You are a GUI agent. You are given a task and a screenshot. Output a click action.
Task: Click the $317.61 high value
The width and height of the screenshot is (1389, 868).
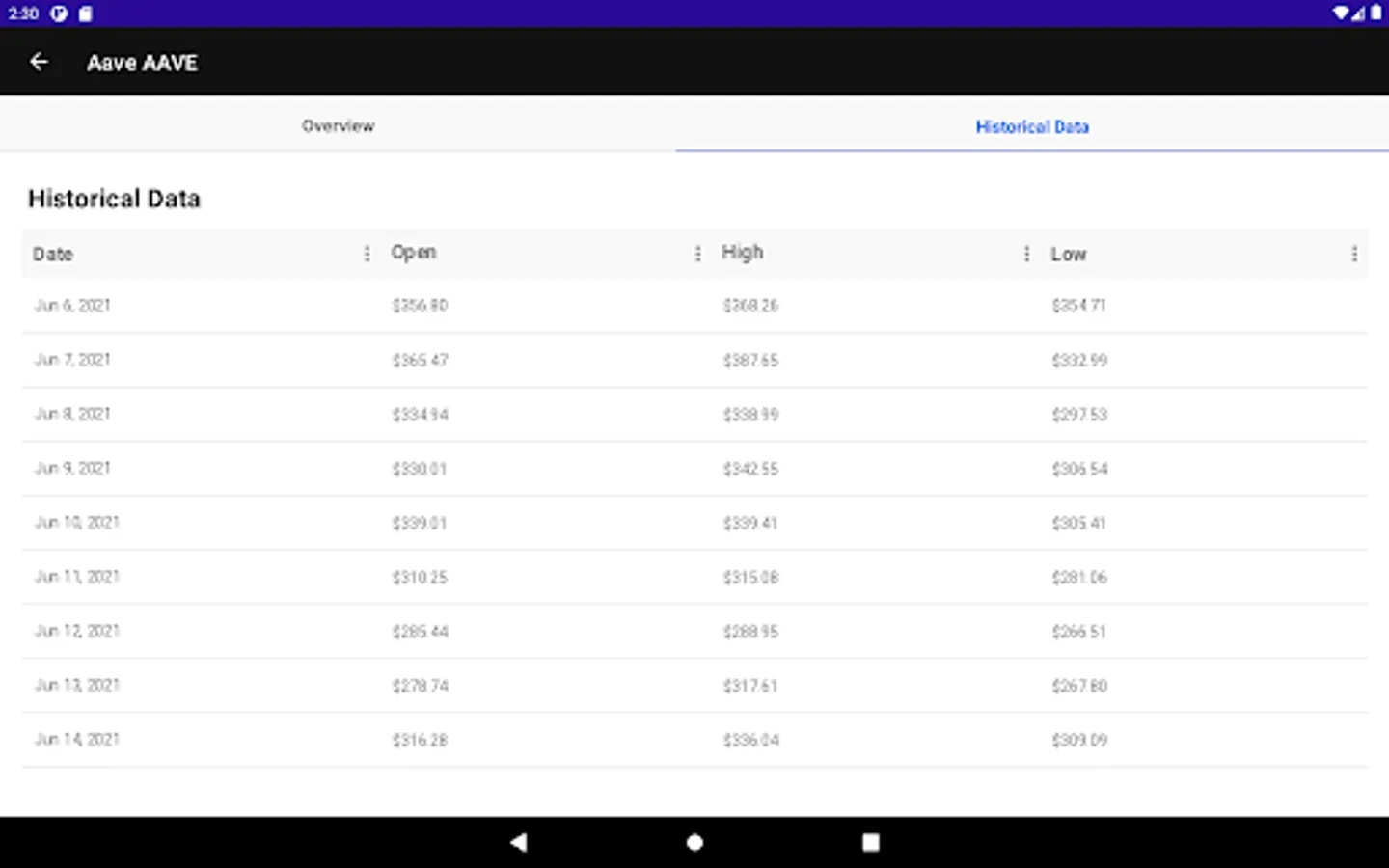tap(750, 686)
